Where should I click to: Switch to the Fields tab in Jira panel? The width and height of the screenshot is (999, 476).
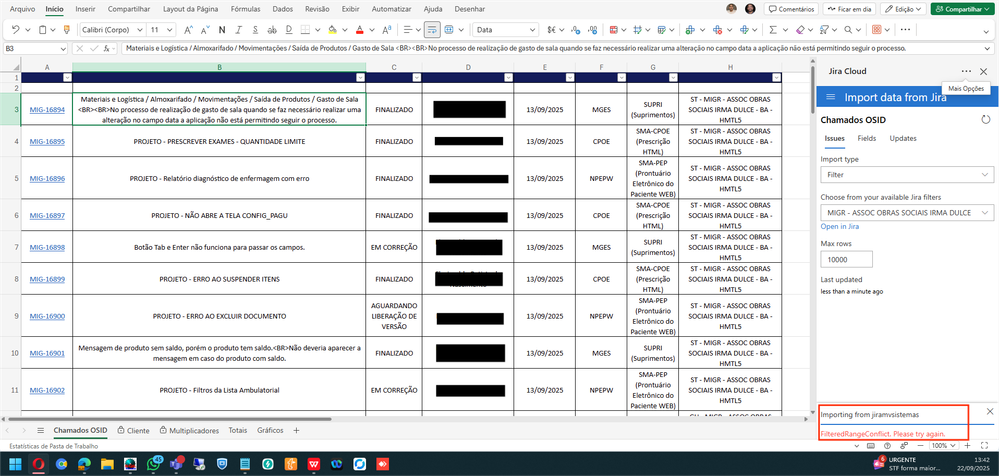[866, 138]
